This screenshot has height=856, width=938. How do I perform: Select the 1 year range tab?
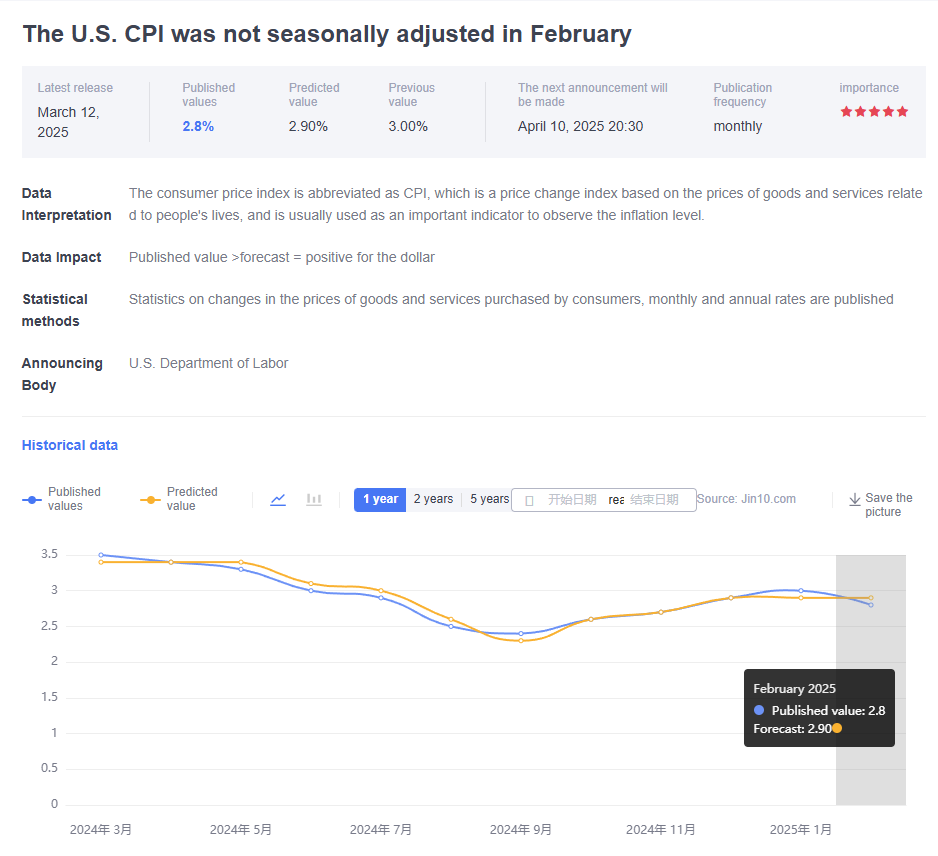[380, 499]
